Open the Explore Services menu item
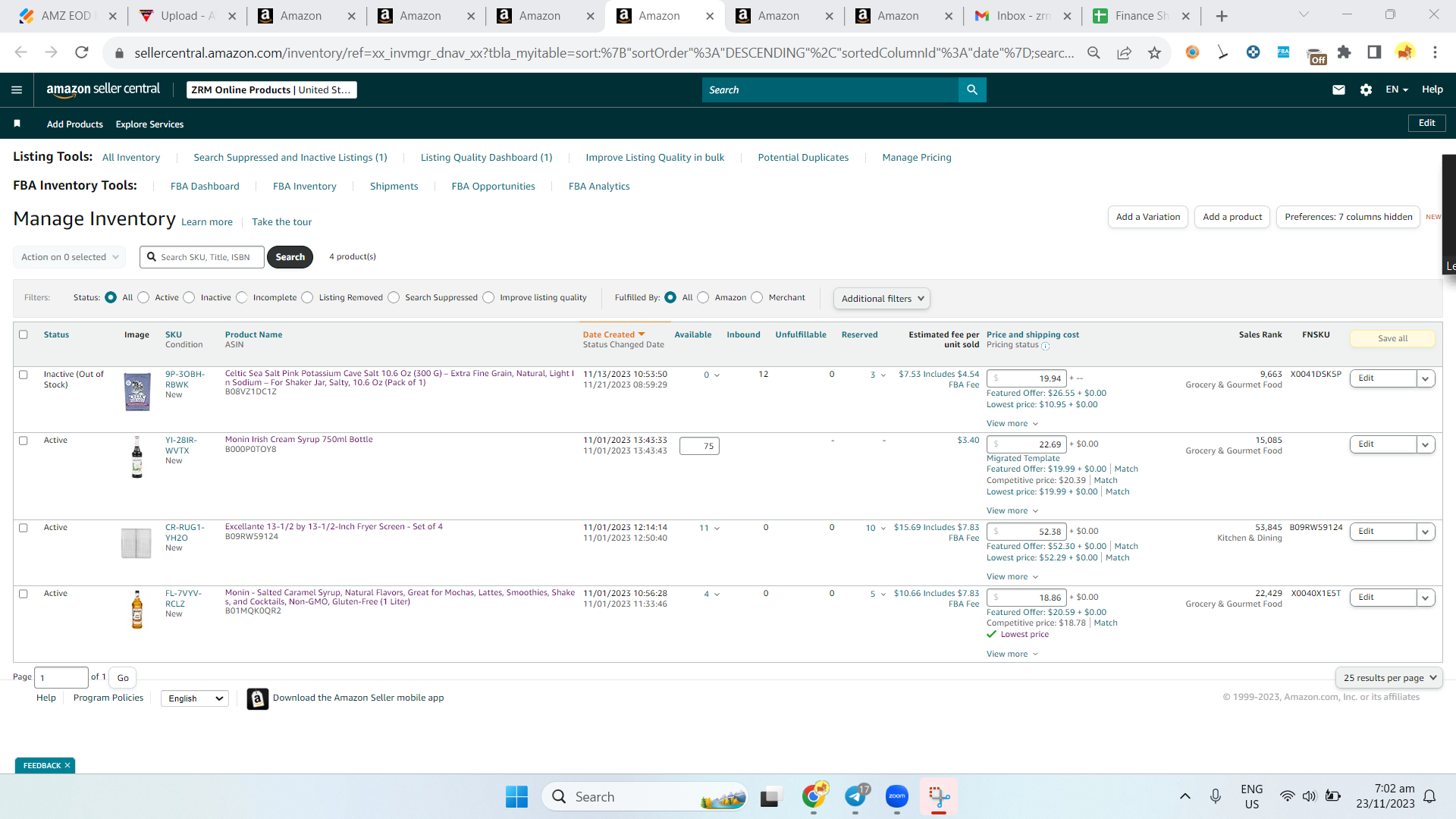Image resolution: width=1456 pixels, height=819 pixels. (x=149, y=124)
